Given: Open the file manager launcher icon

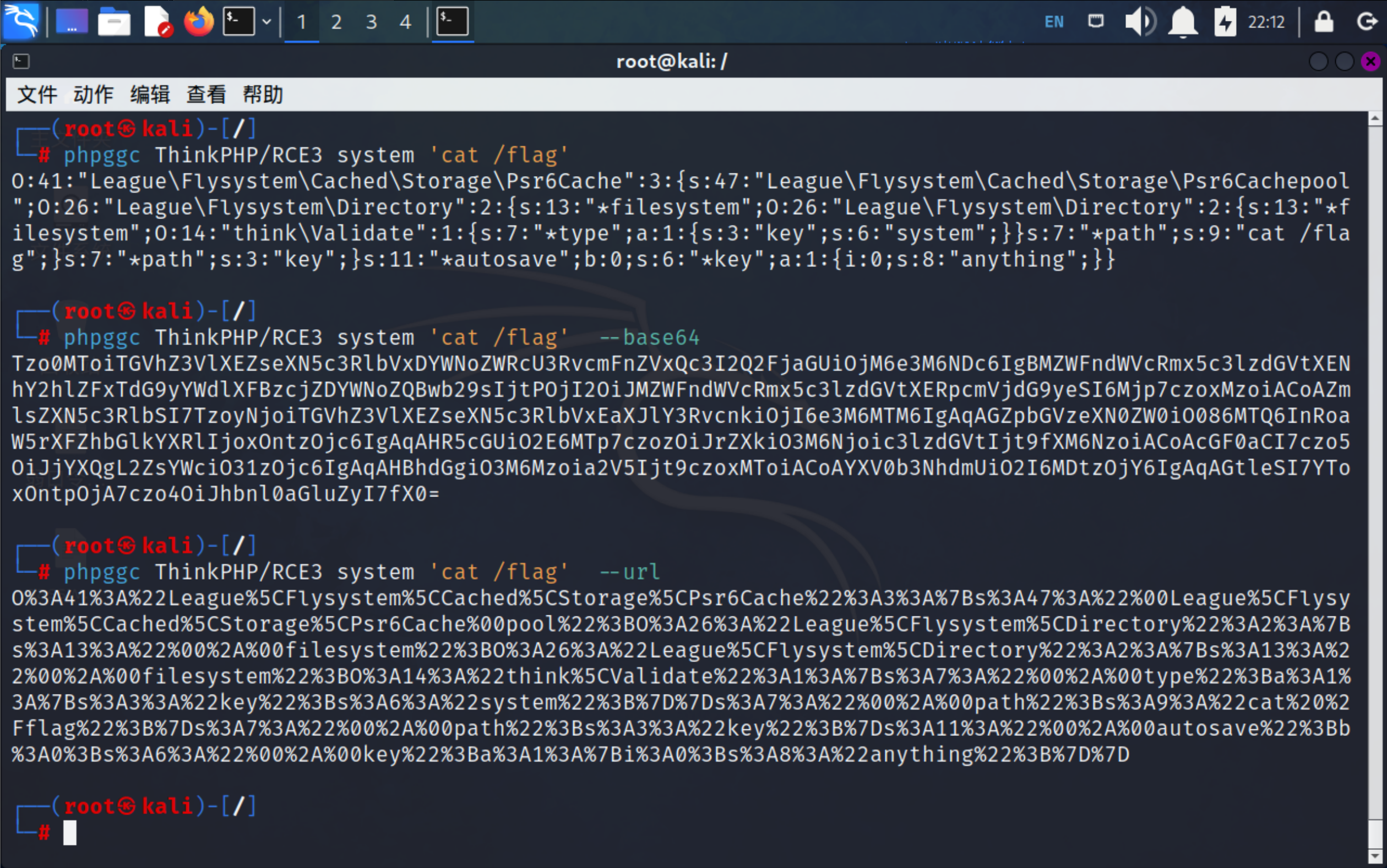Looking at the screenshot, I should [x=115, y=22].
